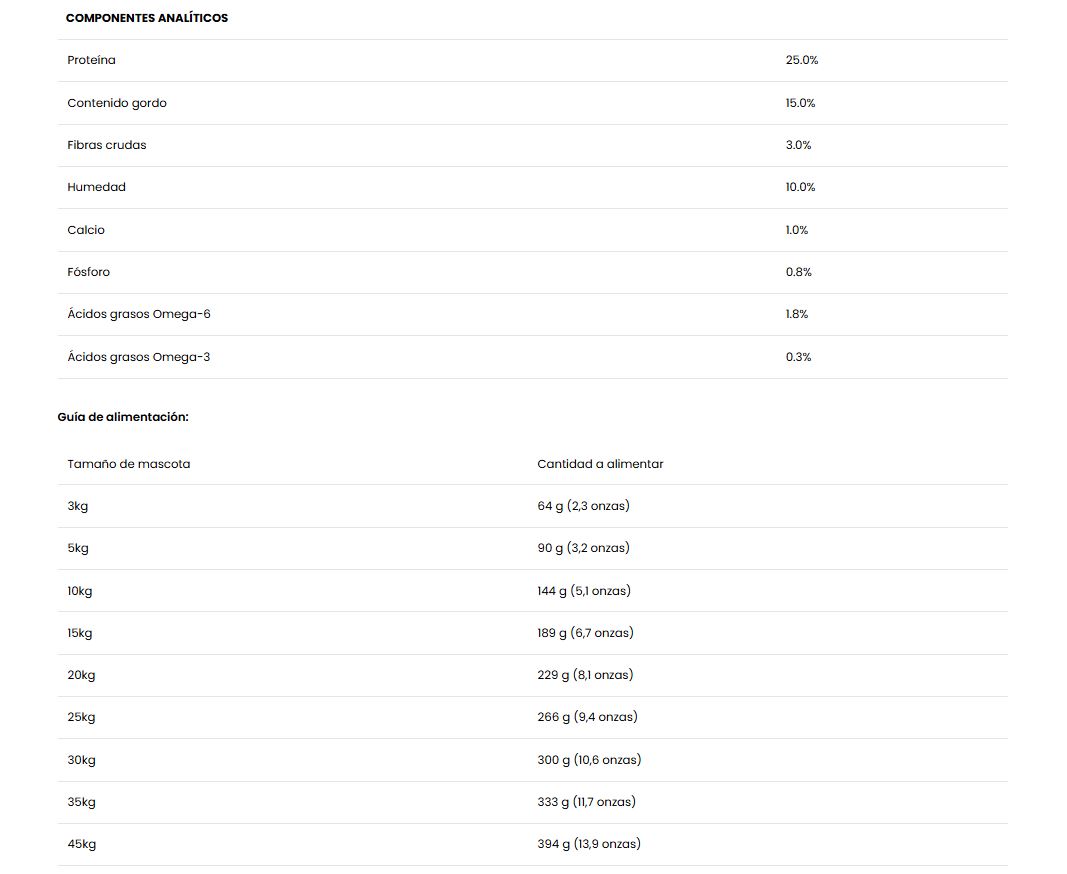Viewport: 1067px width, 874px height.
Task: Select the Proteína row label
Action: coord(91,60)
